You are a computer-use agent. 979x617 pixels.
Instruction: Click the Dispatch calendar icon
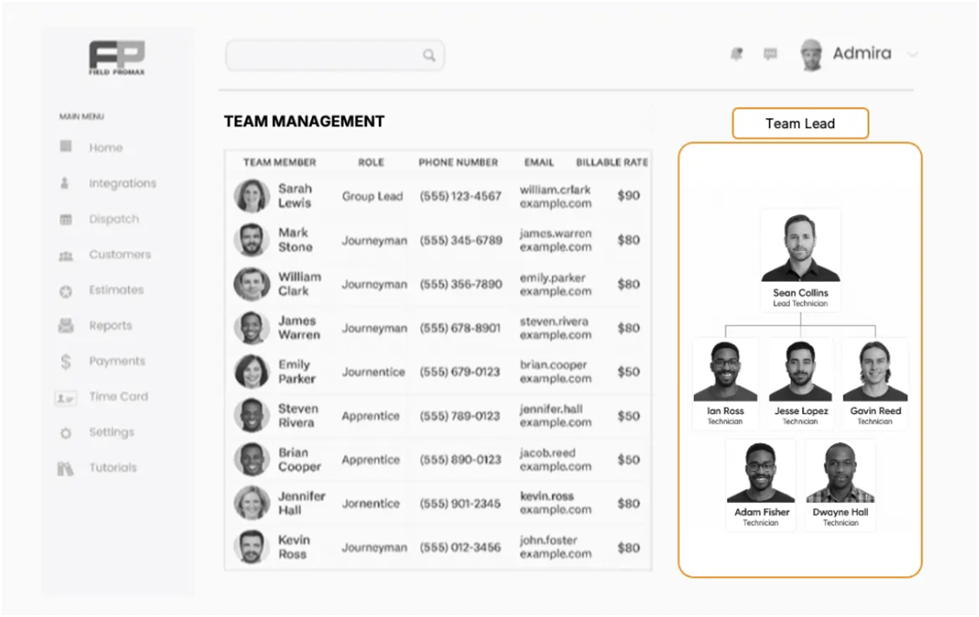66,219
